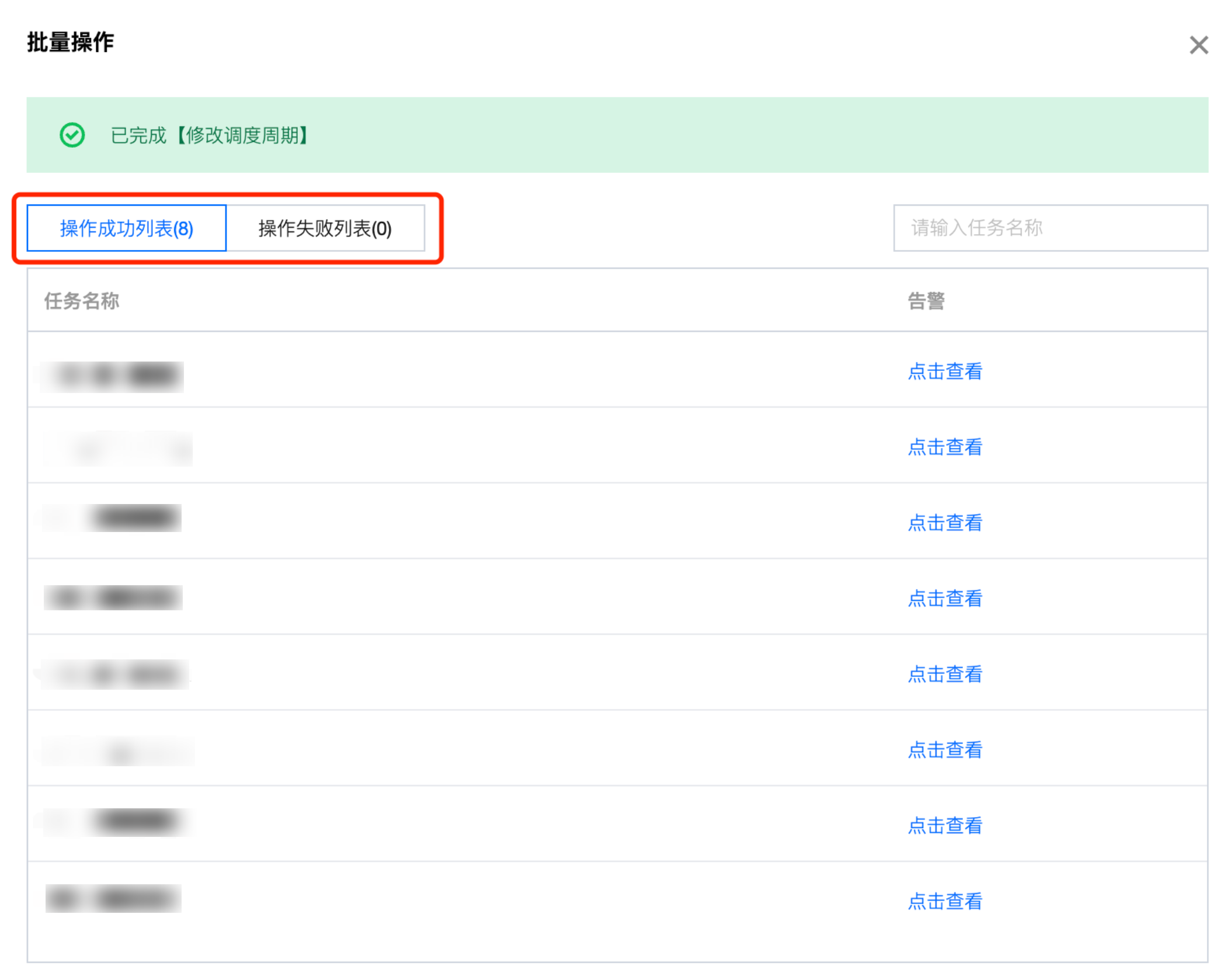Click the 任务名称 column header
The image size is (1231, 980).
point(82,301)
